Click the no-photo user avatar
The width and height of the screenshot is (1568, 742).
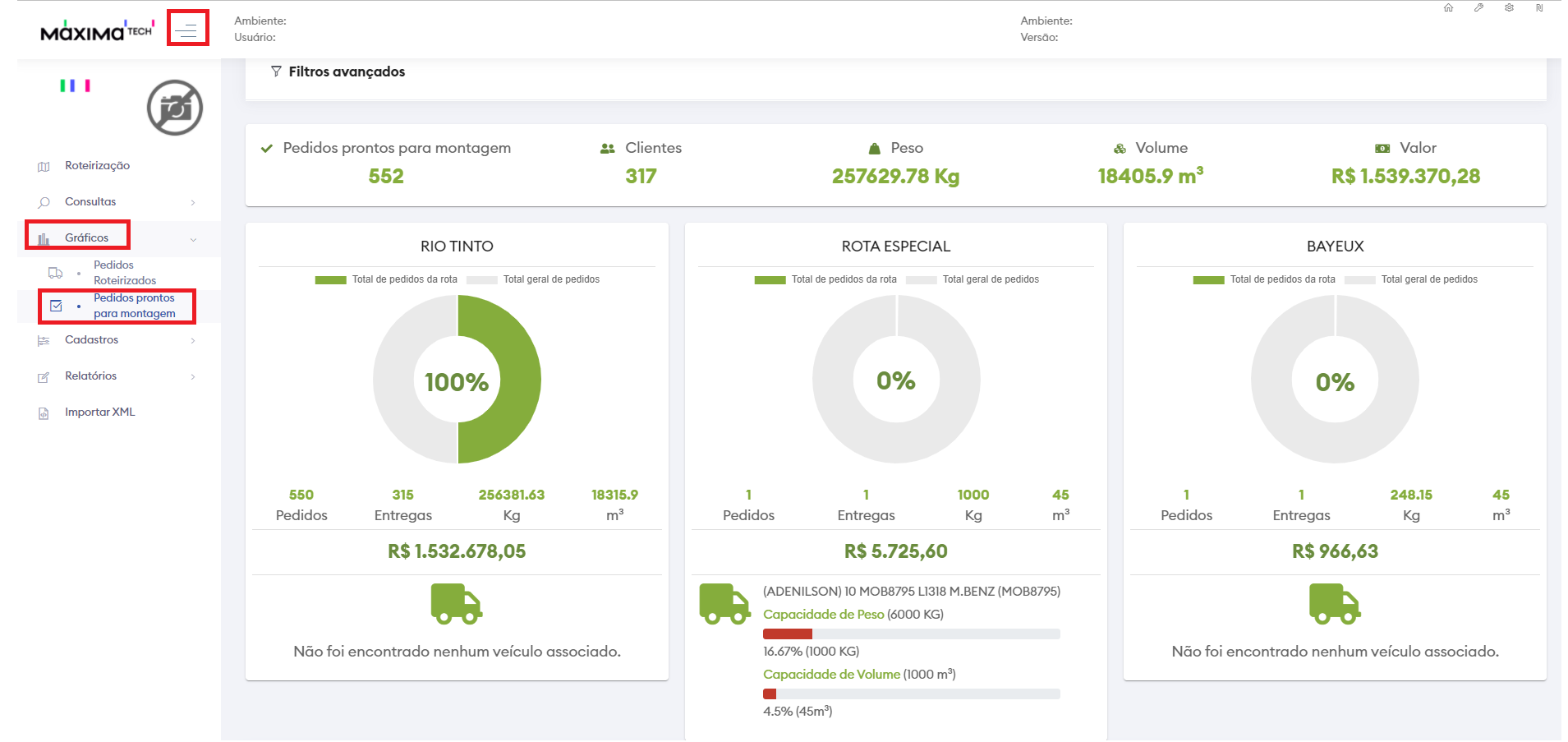pos(174,108)
